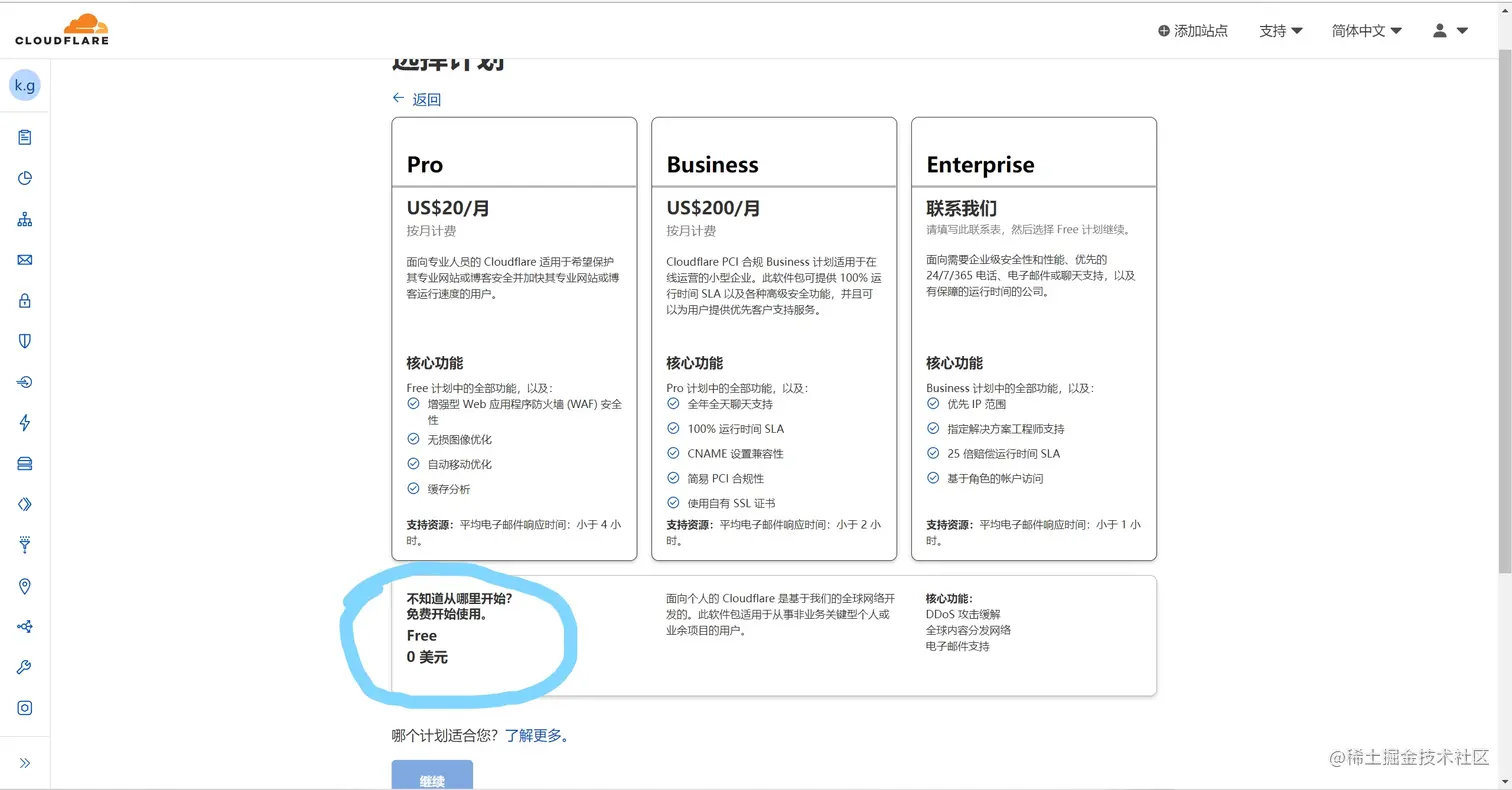Click the 了解更多 link
Screen dimensions: 1512x790
coord(536,735)
